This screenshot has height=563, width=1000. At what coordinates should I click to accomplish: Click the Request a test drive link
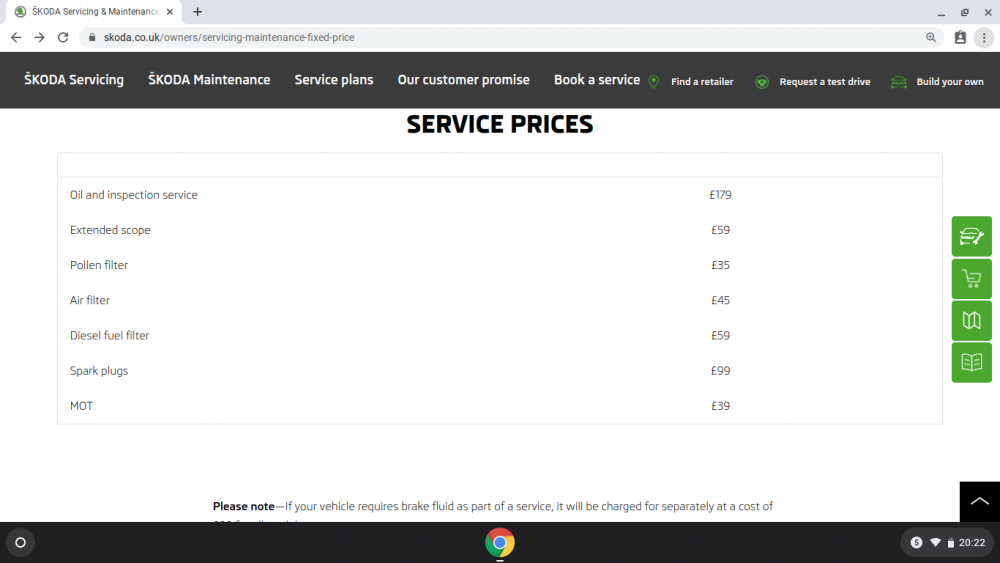point(825,82)
